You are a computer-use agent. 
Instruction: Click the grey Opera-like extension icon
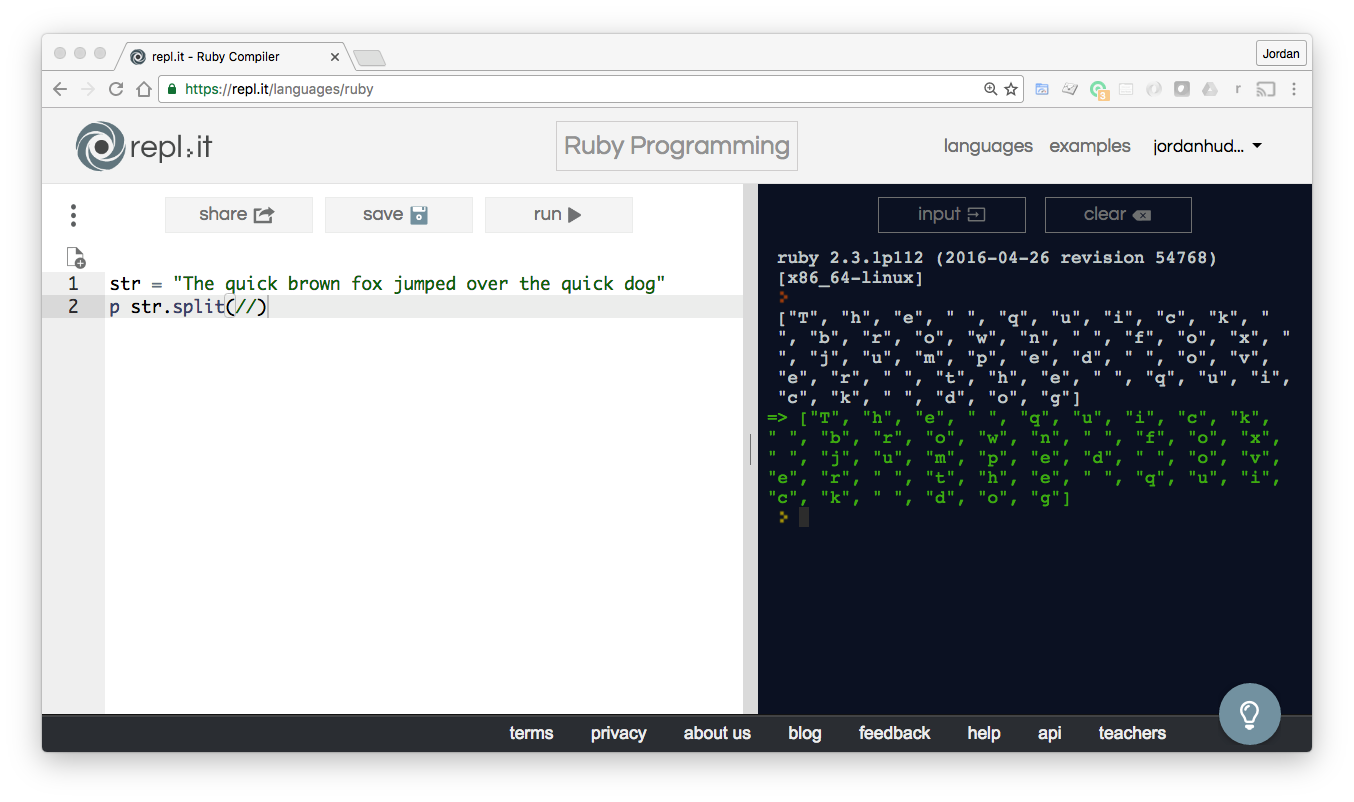pos(1154,89)
